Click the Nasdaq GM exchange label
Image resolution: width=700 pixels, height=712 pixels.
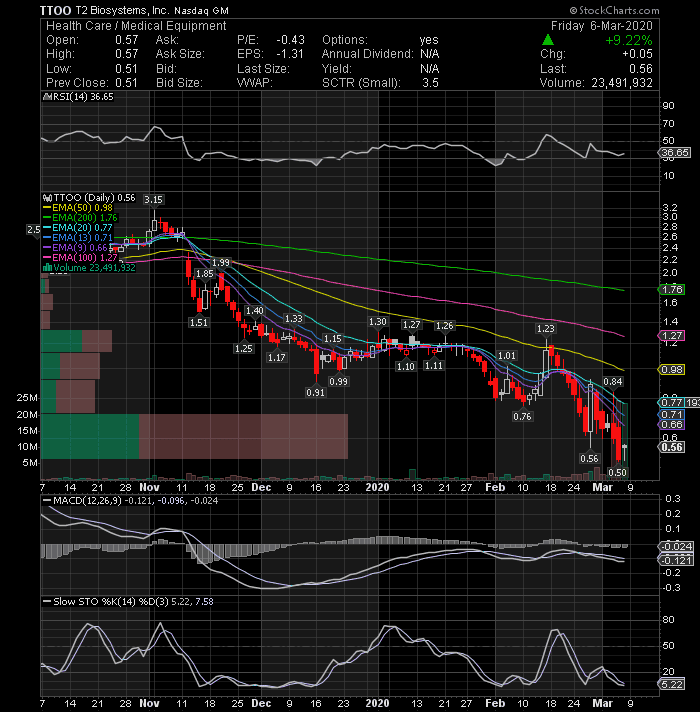202,10
